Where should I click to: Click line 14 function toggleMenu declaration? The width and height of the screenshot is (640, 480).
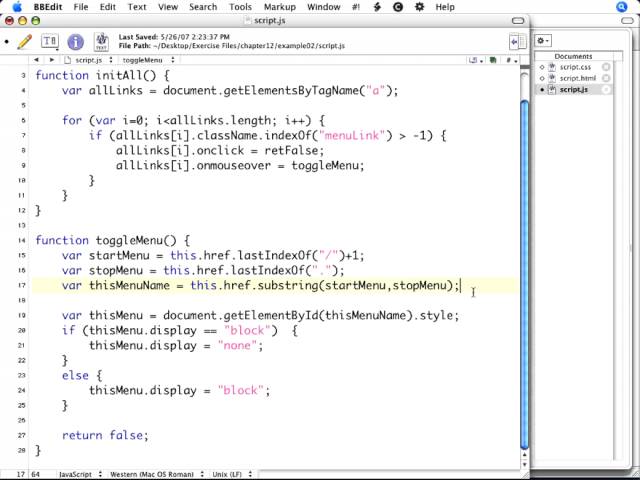tap(113, 240)
